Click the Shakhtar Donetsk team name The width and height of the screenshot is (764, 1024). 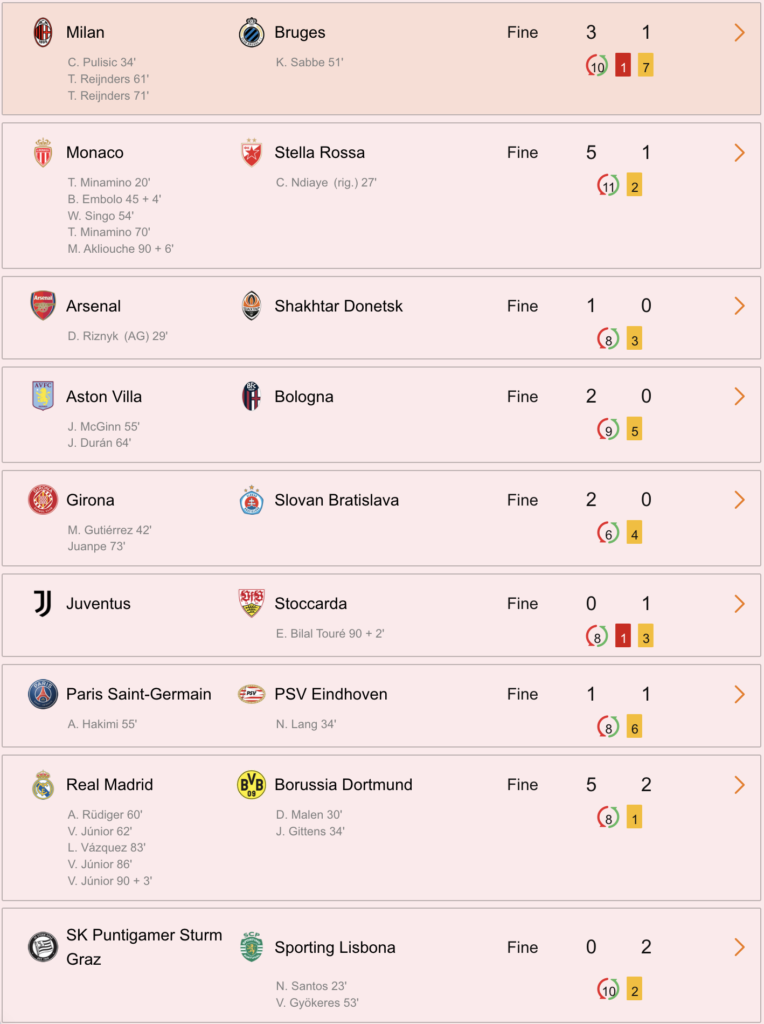pyautogui.click(x=338, y=306)
